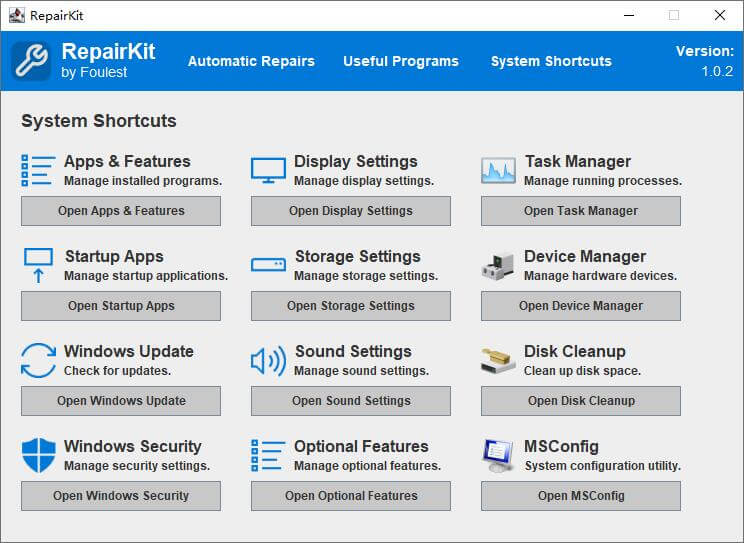The width and height of the screenshot is (744, 543).
Task: Click the 'RepairKit' header title text
Action: point(108,51)
